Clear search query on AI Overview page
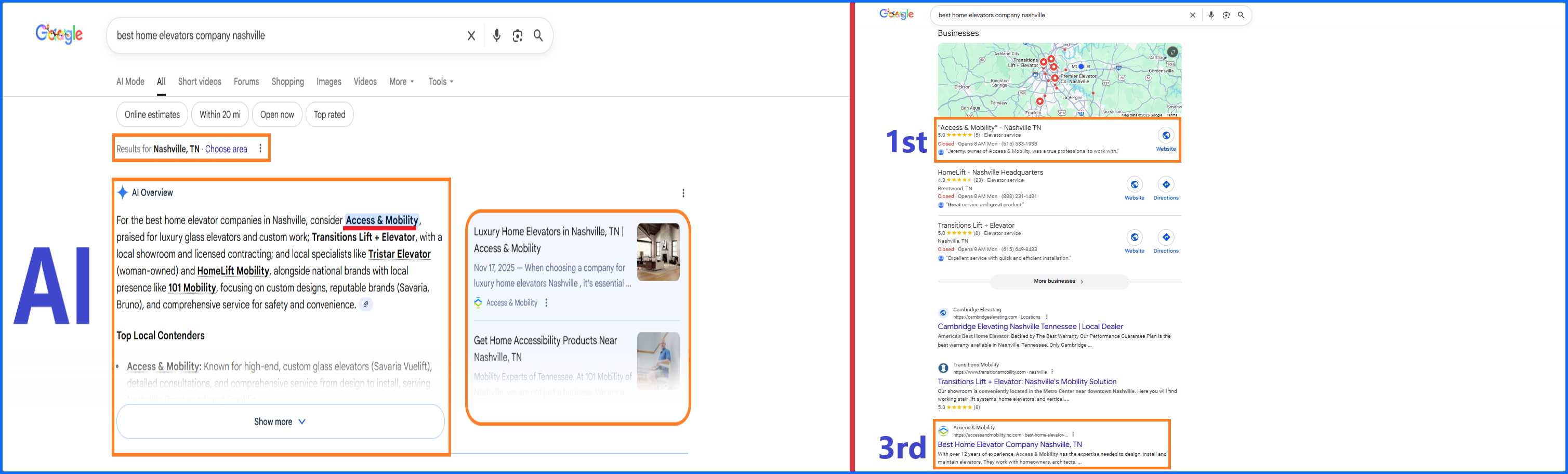Viewport: 1568px width, 474px height. (471, 36)
